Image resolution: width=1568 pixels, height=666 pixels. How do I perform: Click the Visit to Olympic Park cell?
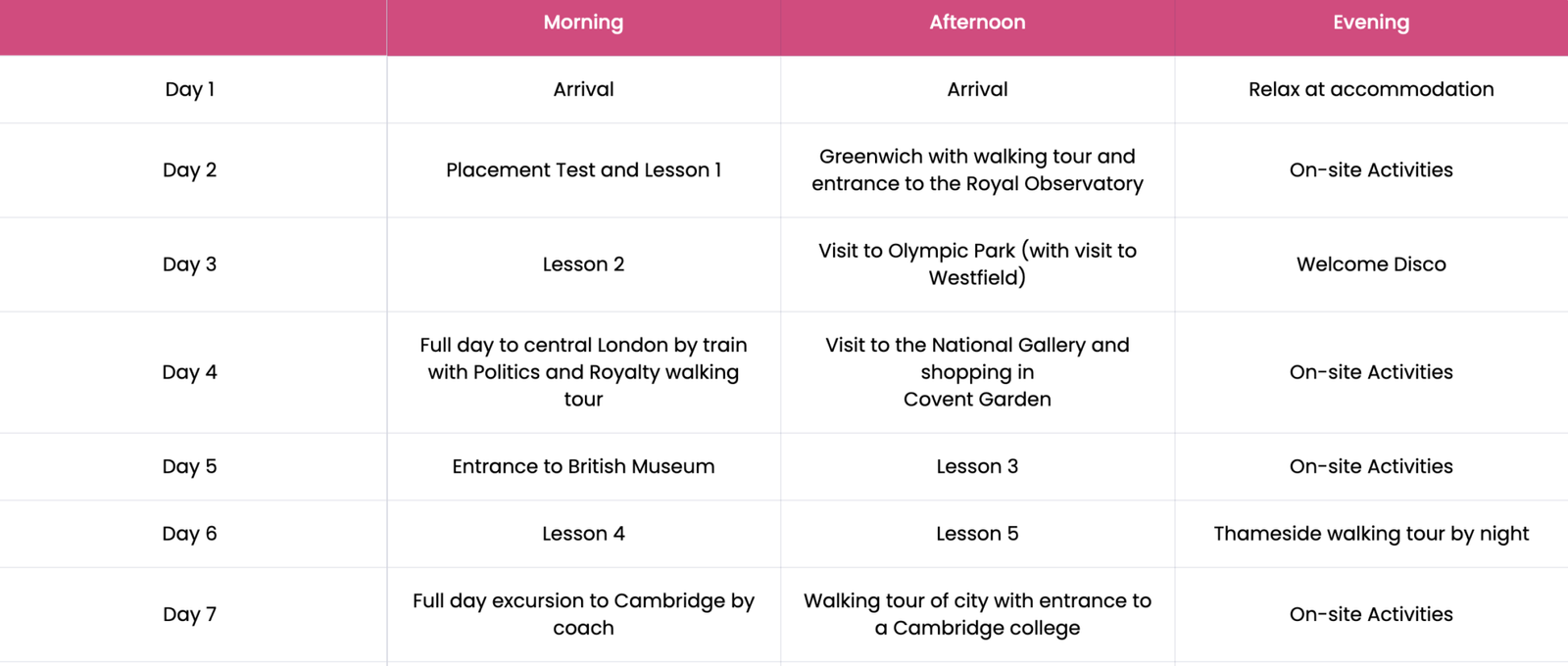(977, 264)
